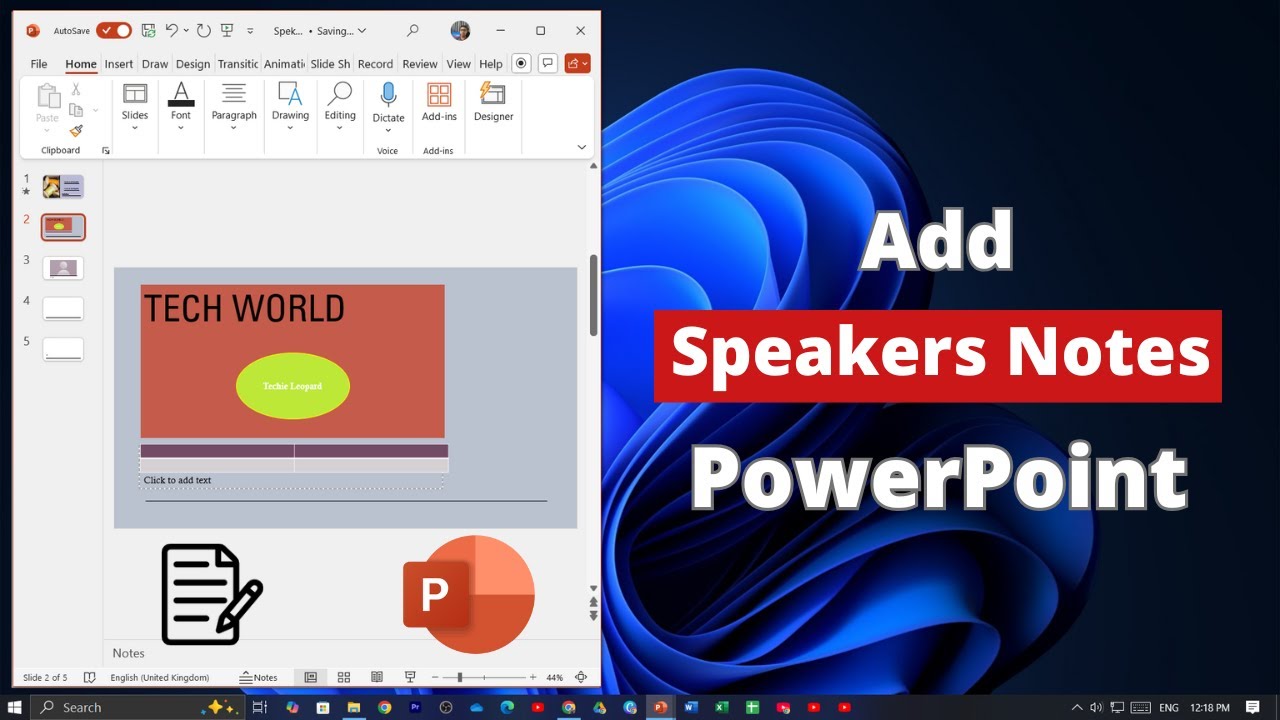Click the 44% zoom level
This screenshot has height=720, width=1280.
[554, 677]
